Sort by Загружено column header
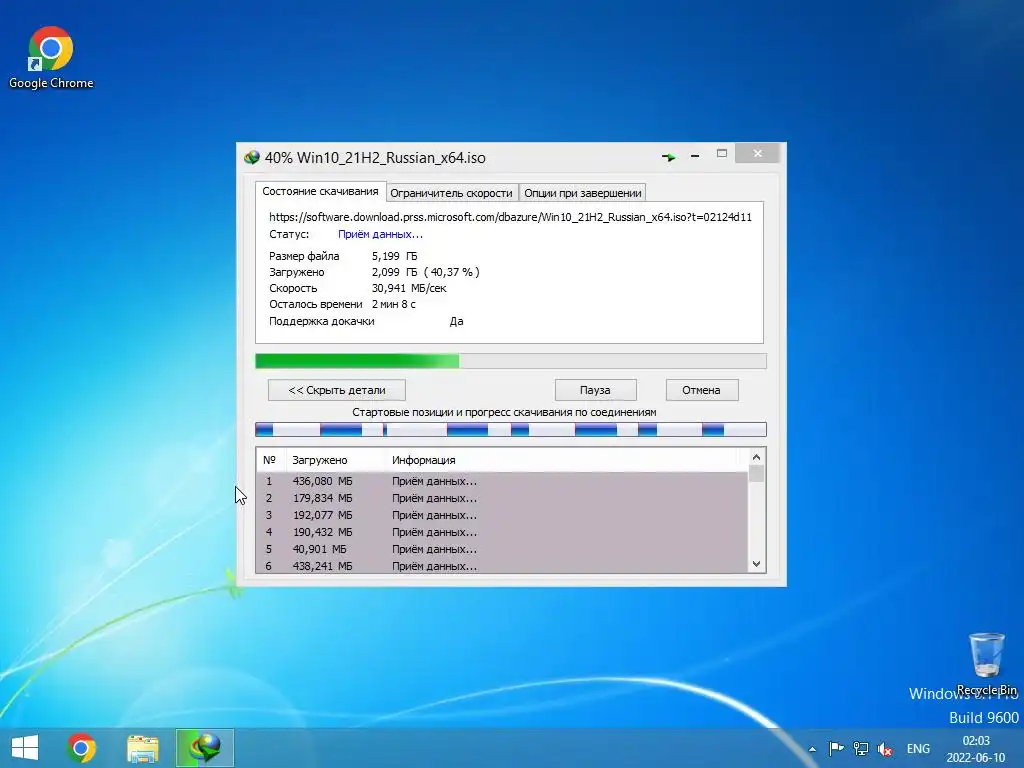Viewport: 1024px width, 768px height. [x=336, y=460]
